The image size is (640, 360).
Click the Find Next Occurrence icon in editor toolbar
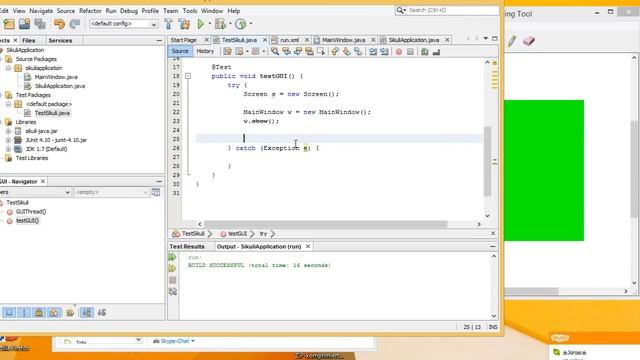click(298, 51)
